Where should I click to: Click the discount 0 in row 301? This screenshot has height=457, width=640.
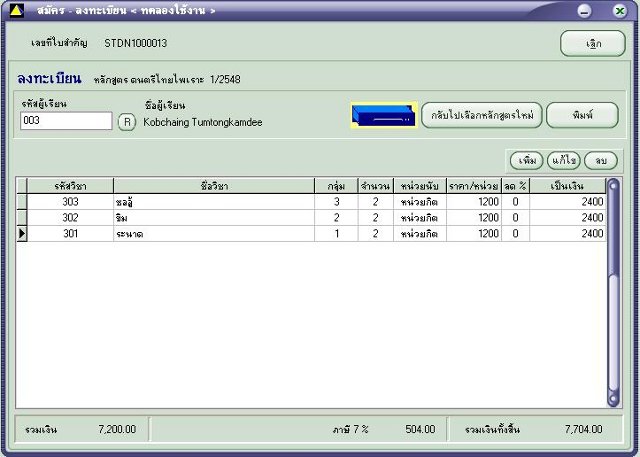(516, 234)
